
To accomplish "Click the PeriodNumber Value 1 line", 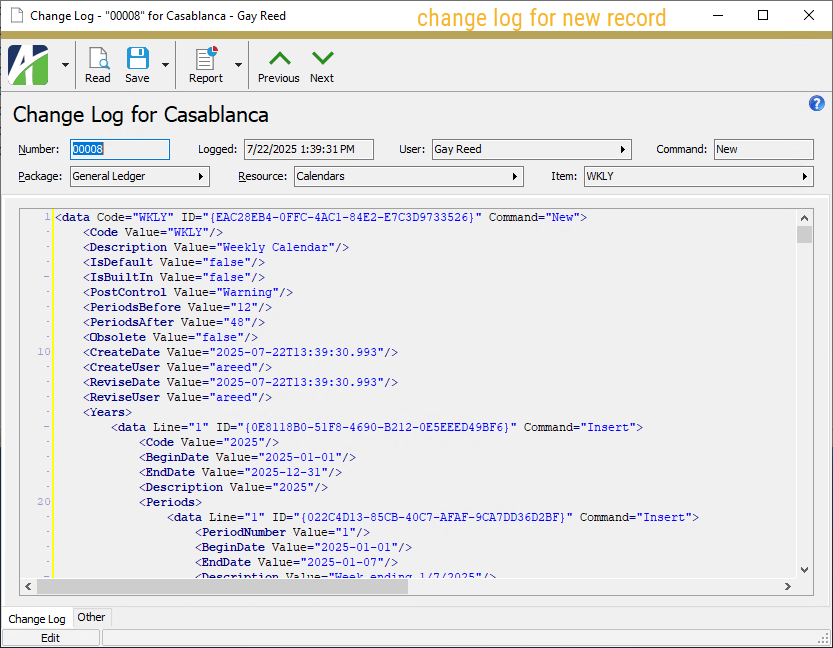I will click(283, 532).
